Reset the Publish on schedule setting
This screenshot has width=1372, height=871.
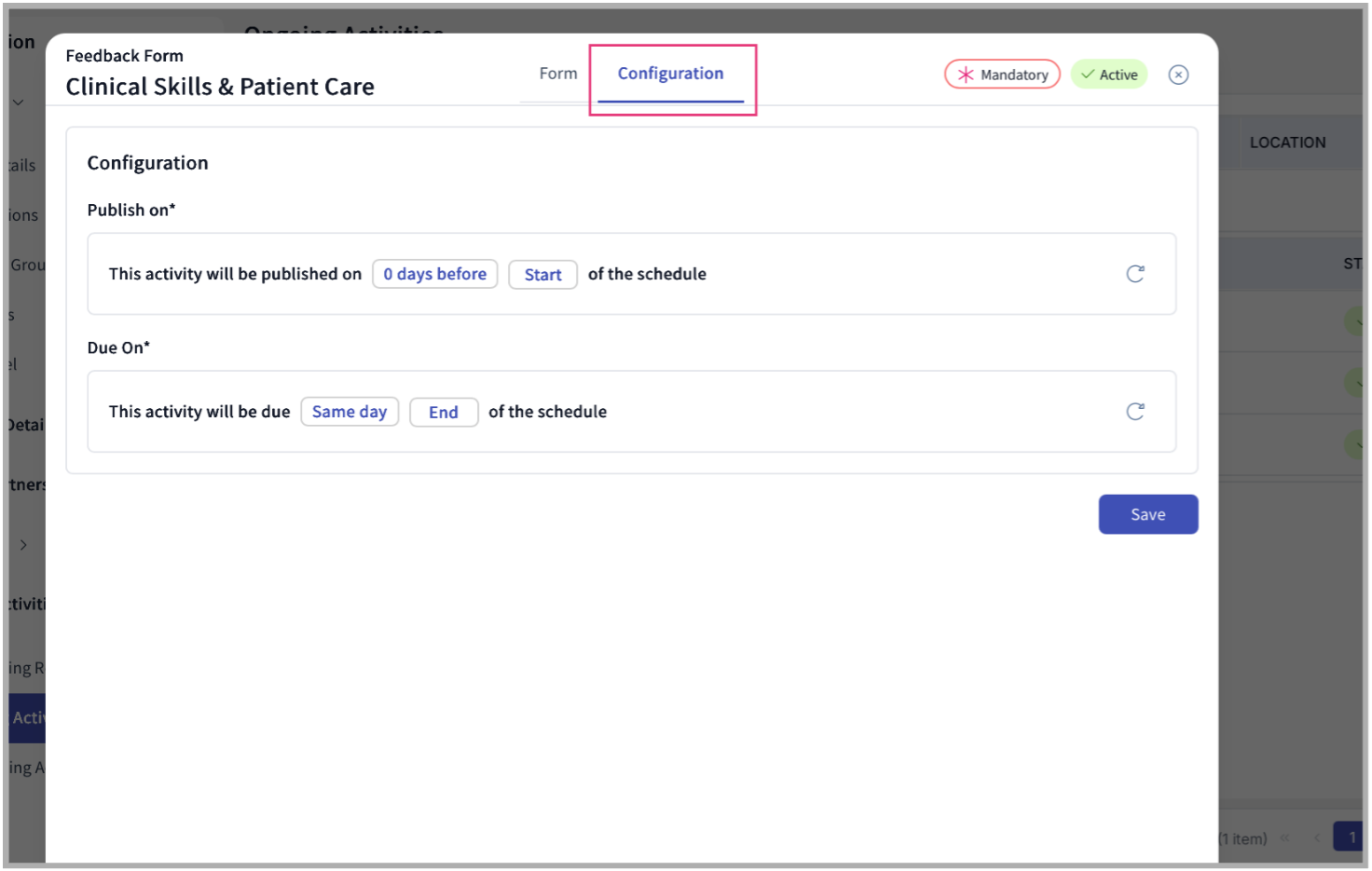[1135, 273]
